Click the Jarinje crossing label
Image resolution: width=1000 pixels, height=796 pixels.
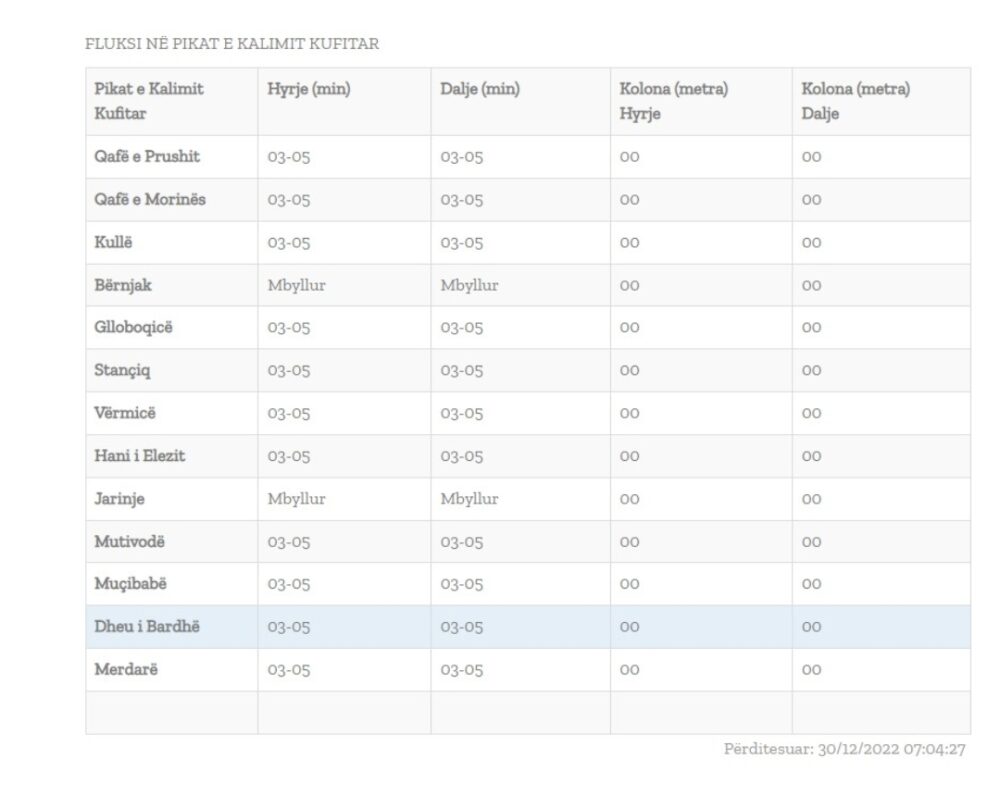(x=120, y=499)
